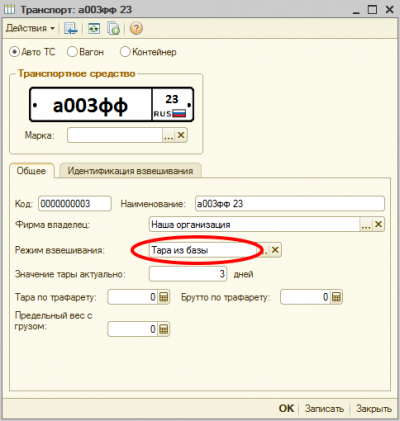This screenshot has width=400, height=421.
Task: Open calculator for Тара по трафарету
Action: point(163,297)
